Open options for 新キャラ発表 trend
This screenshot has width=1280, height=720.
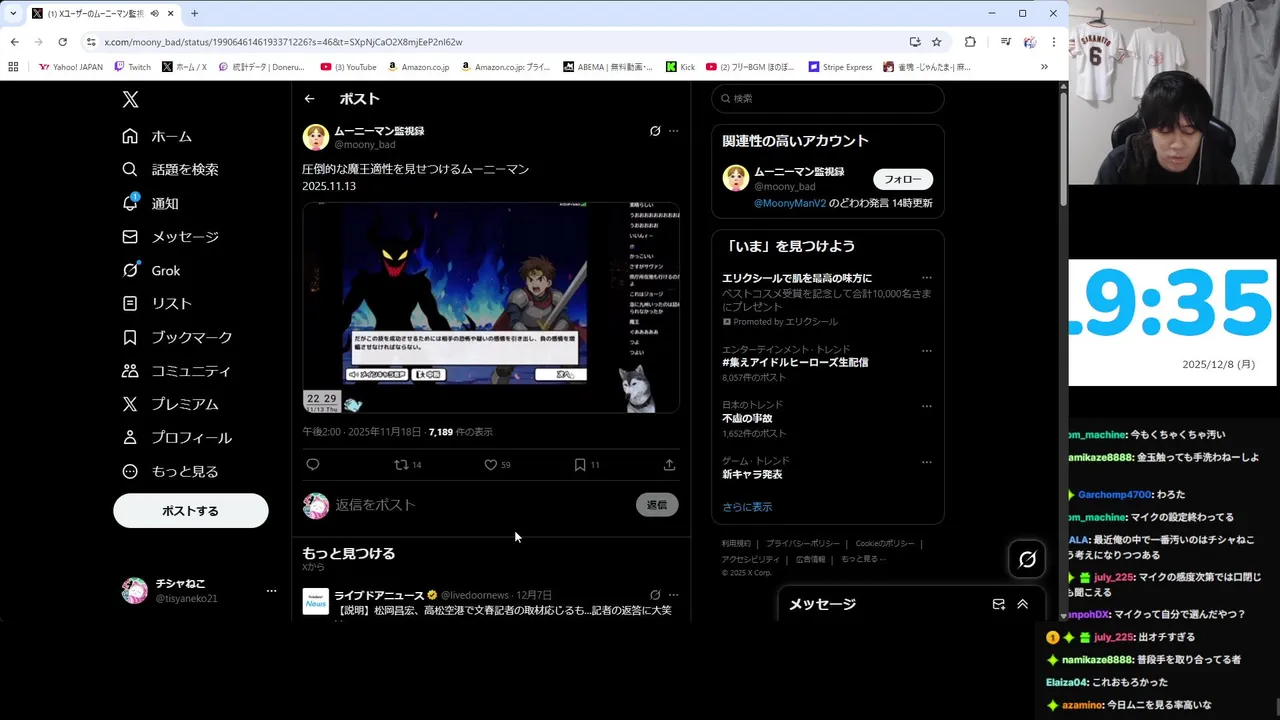pyautogui.click(x=927, y=462)
